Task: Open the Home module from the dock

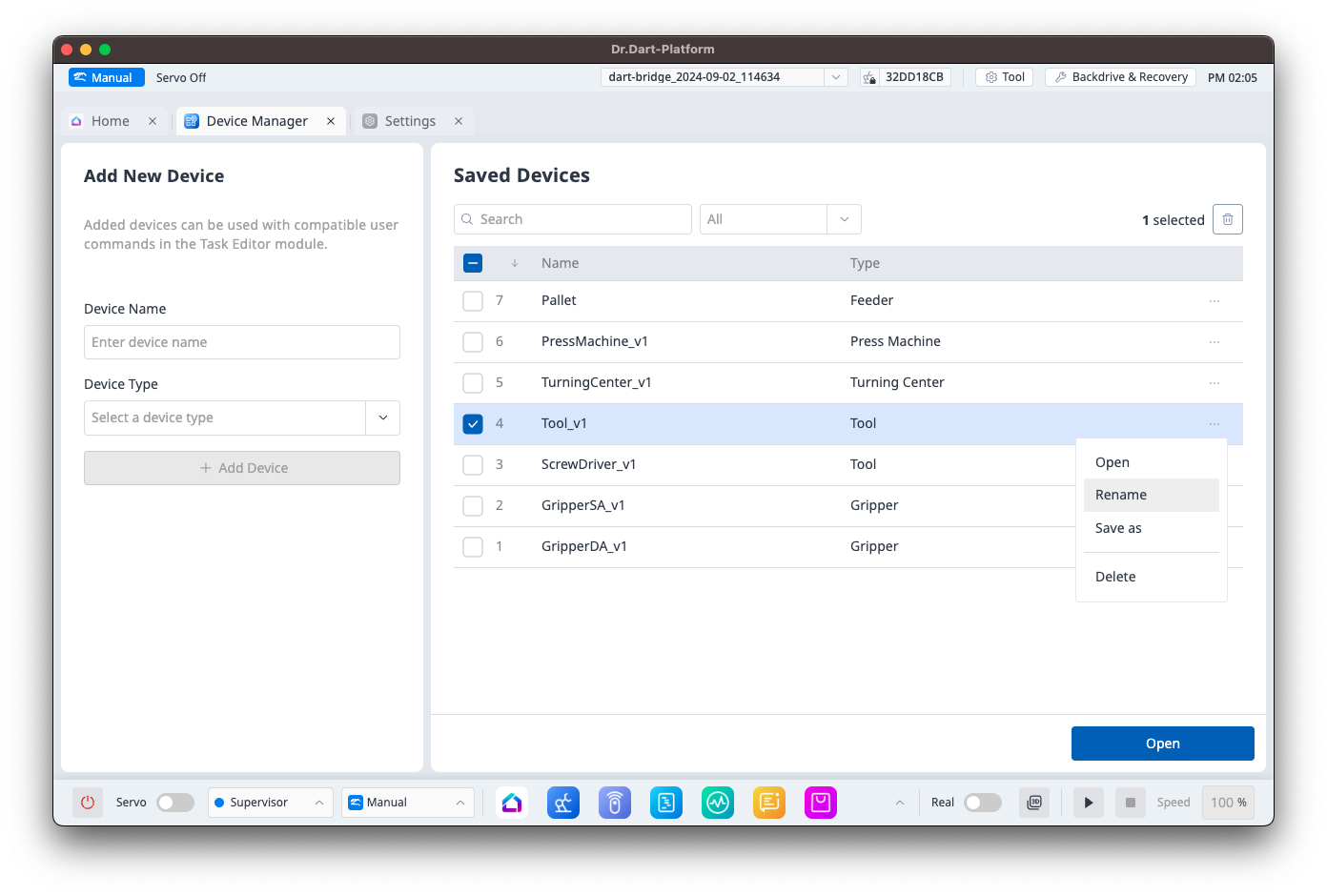Action: (512, 803)
